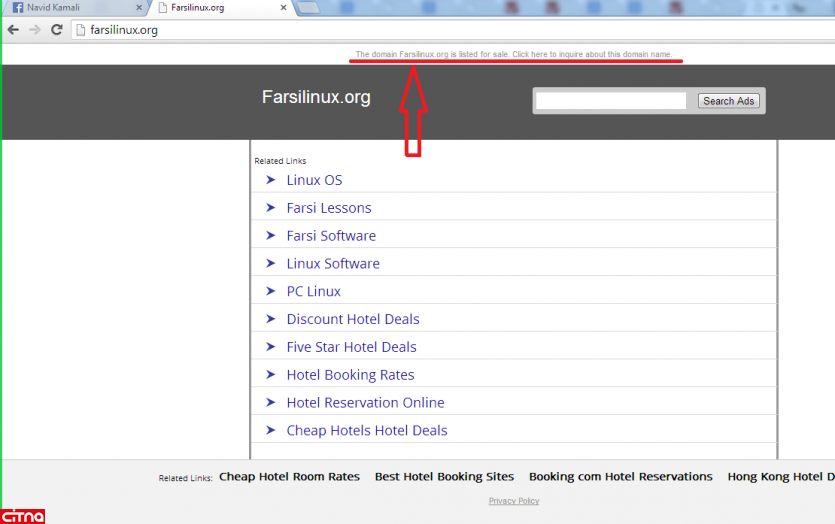
Task: Click the farsilinux.org address bar
Action: (400, 30)
